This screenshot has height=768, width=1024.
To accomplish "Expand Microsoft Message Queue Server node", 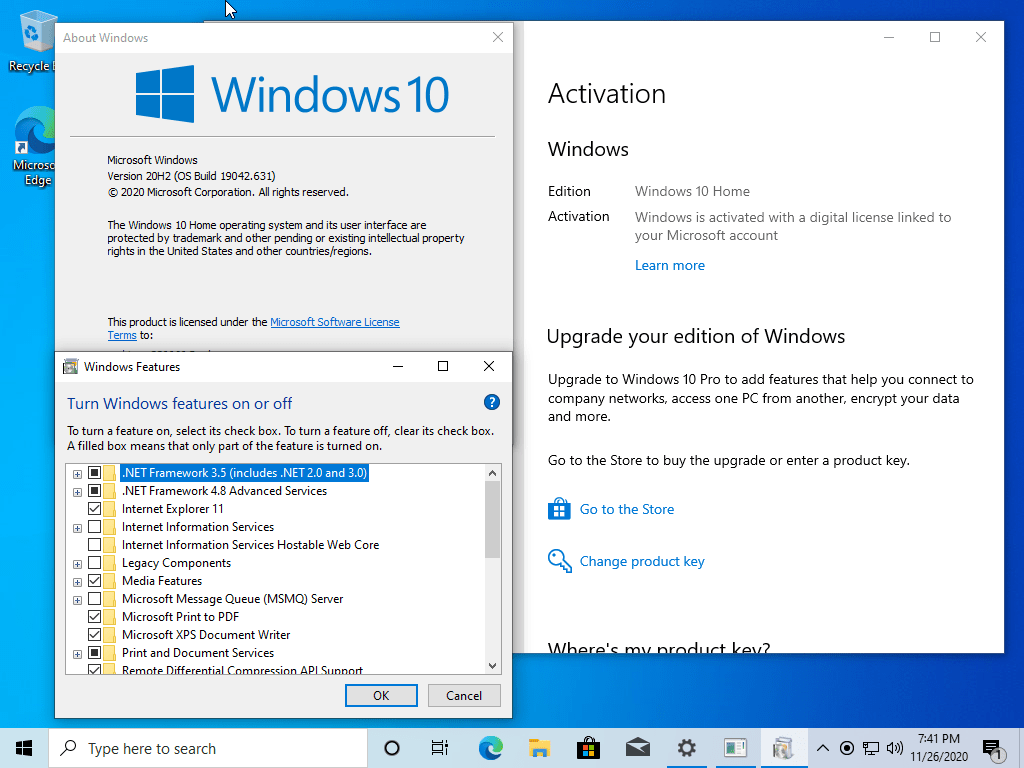I will 77,600.
